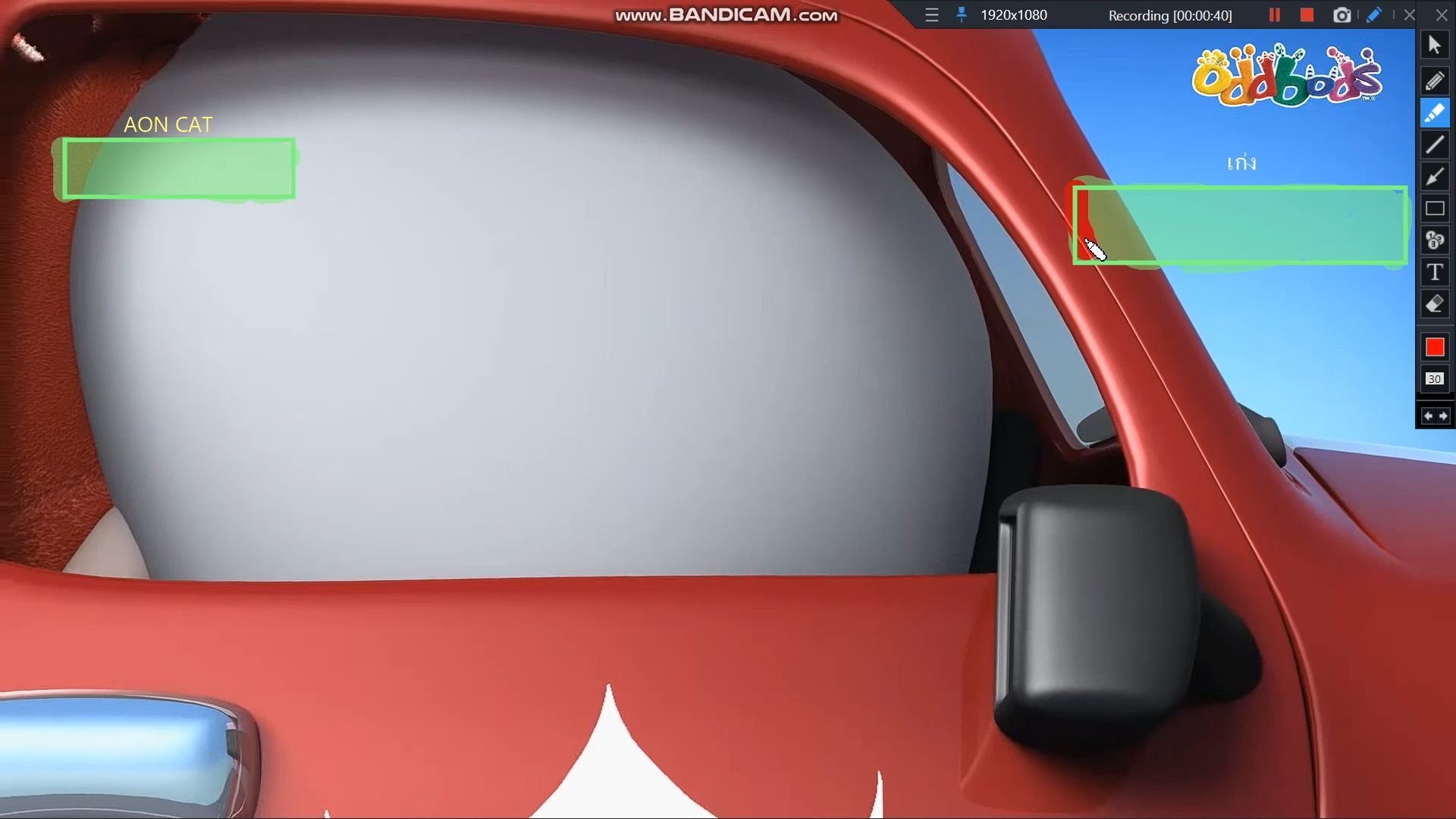Take a screenshot with the camera icon
This screenshot has width=1456, height=819.
pyautogui.click(x=1342, y=15)
